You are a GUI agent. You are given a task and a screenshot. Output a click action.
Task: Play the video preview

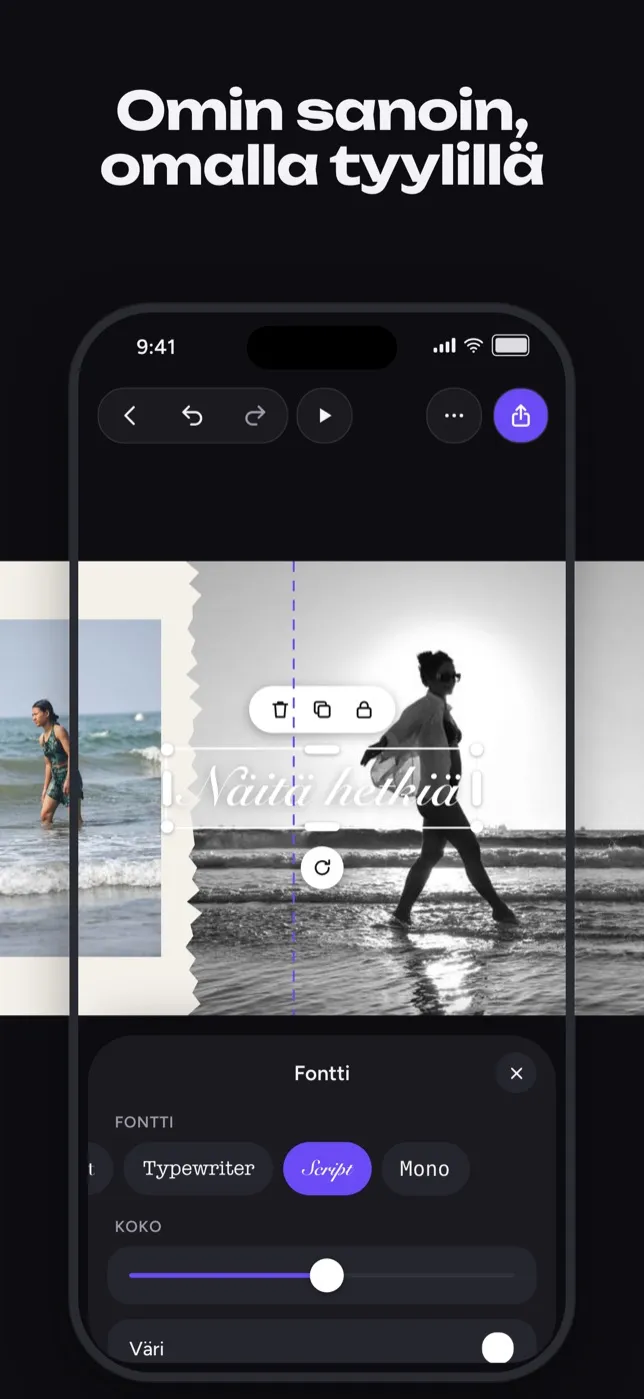(325, 416)
